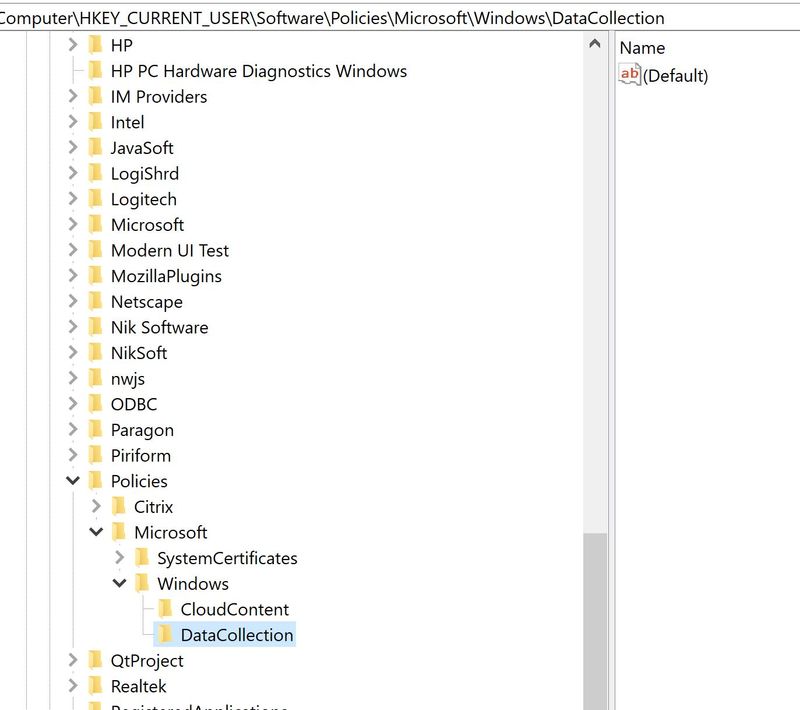Select the Nik Software key label

(x=159, y=327)
